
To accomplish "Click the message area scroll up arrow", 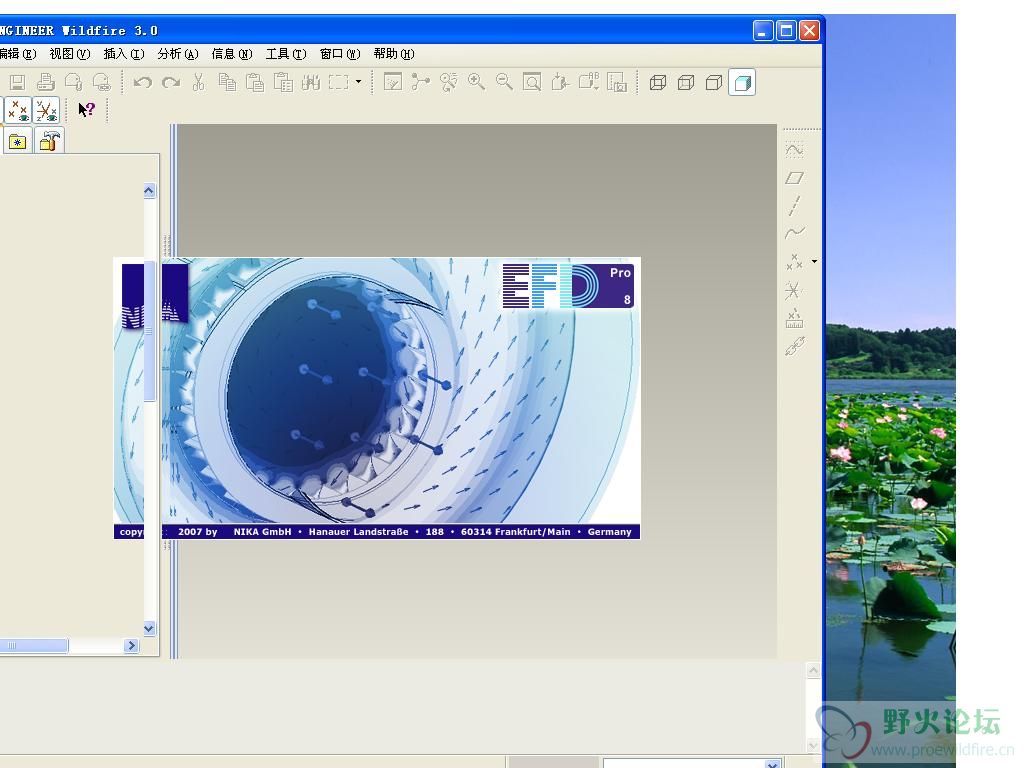I will click(x=813, y=671).
